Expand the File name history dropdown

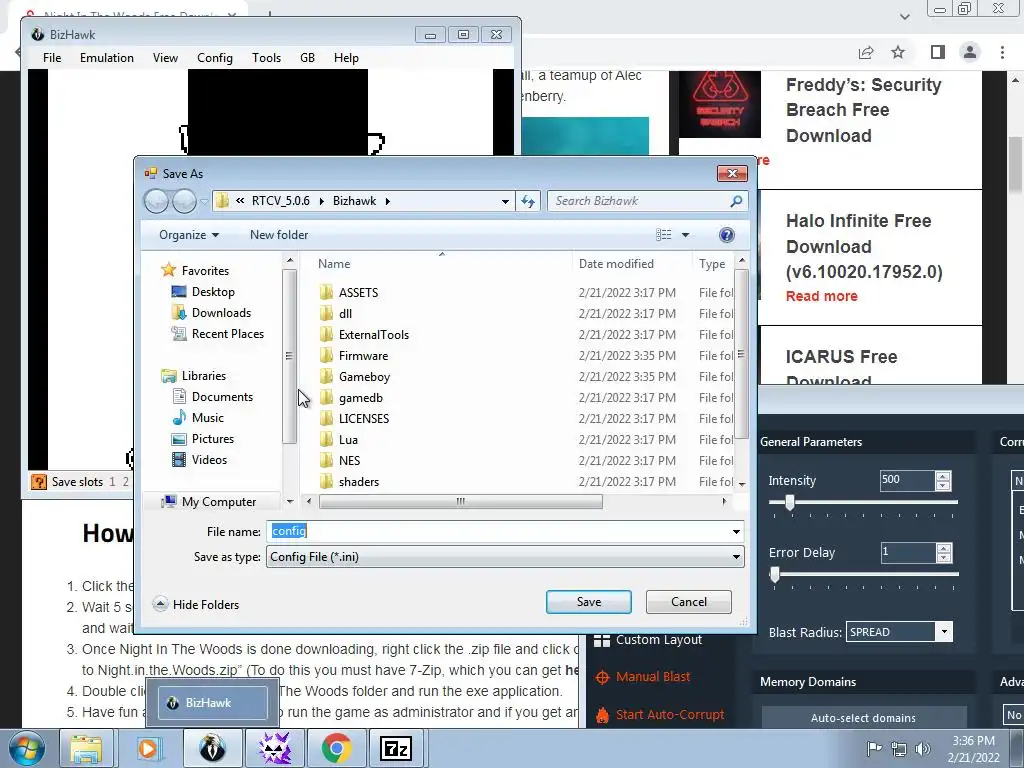coord(736,532)
